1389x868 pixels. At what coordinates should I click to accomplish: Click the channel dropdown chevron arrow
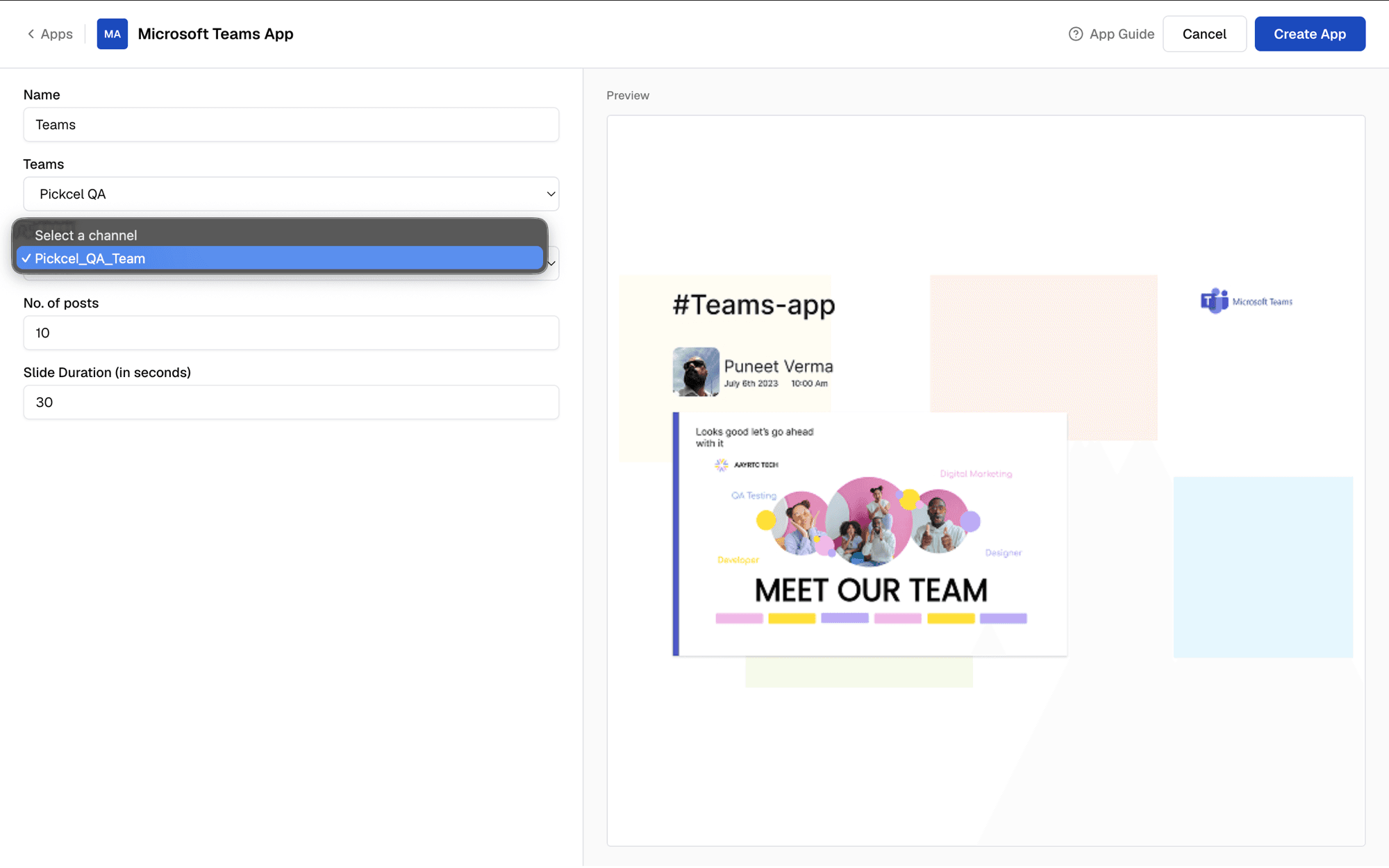[551, 264]
